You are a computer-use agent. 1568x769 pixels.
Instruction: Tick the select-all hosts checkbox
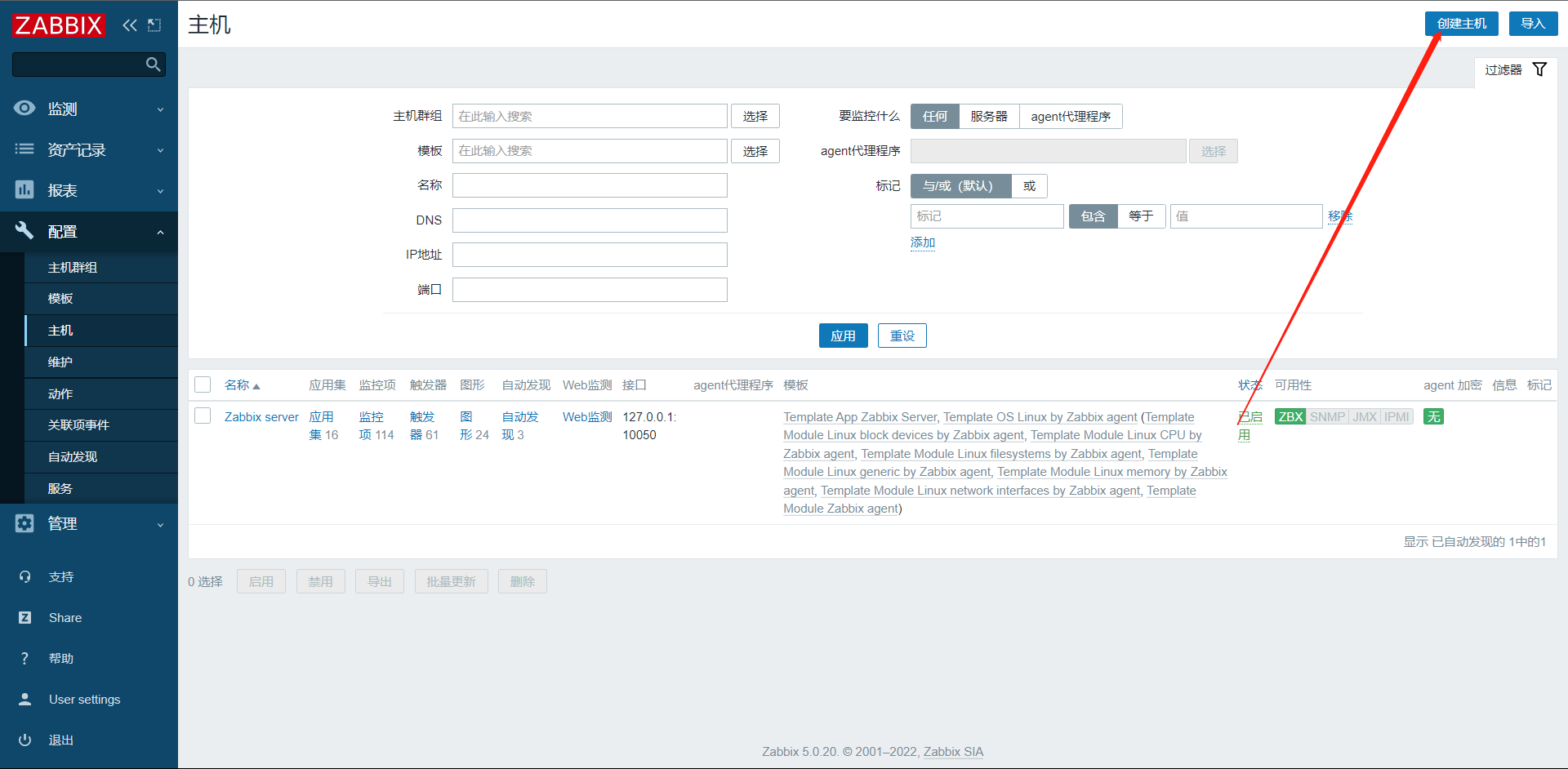click(x=203, y=384)
